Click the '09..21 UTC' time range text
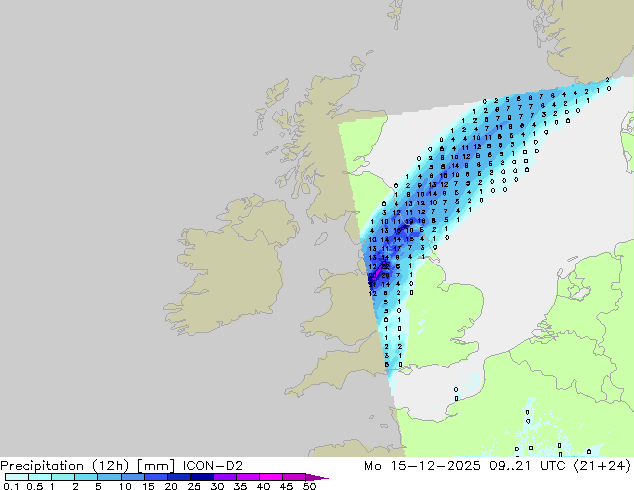The height and width of the screenshot is (490, 634). (x=526, y=466)
